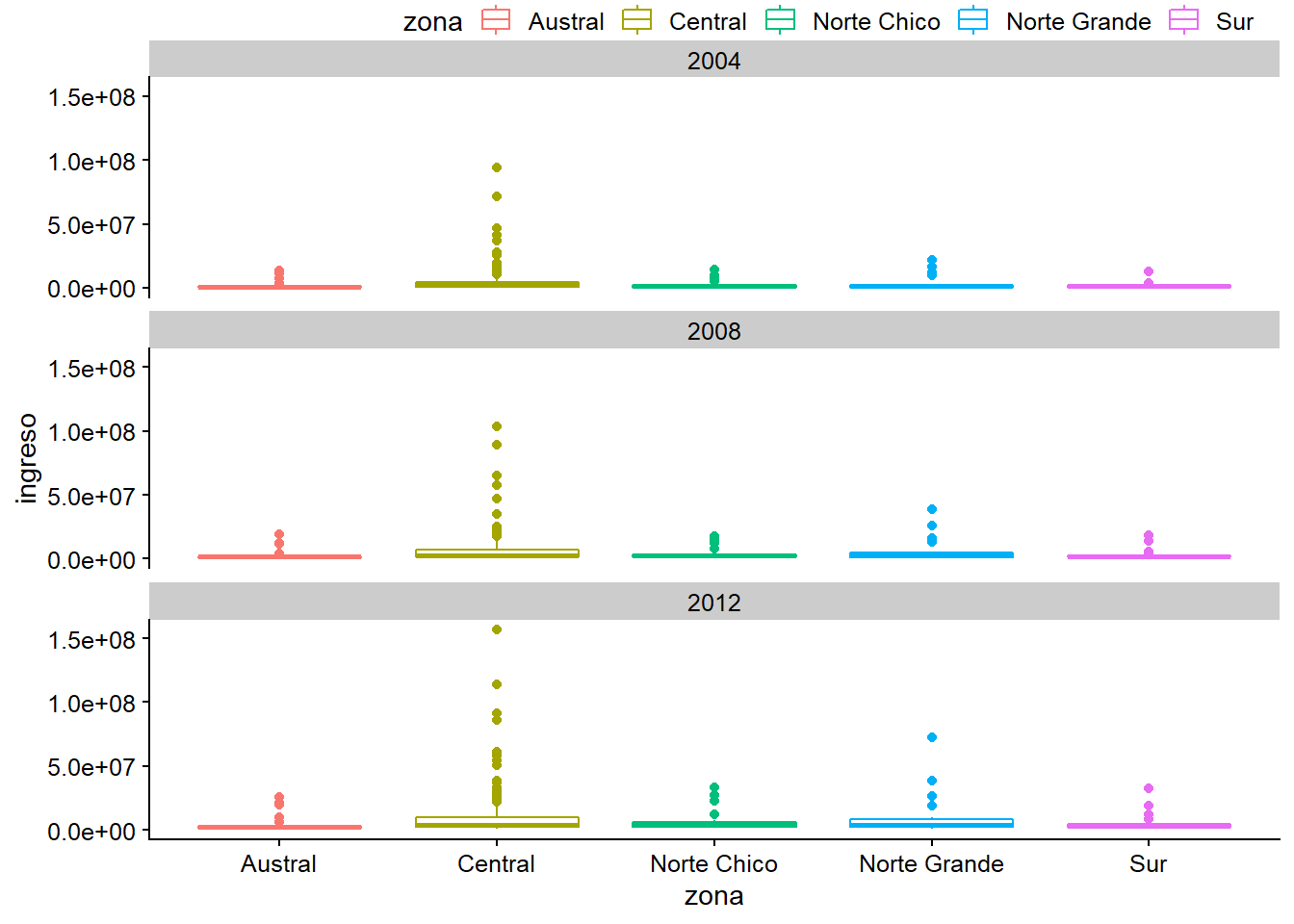This screenshot has height=924, width=1294.
Task: Click the "ingreso" y-axis title
Action: click(27, 458)
